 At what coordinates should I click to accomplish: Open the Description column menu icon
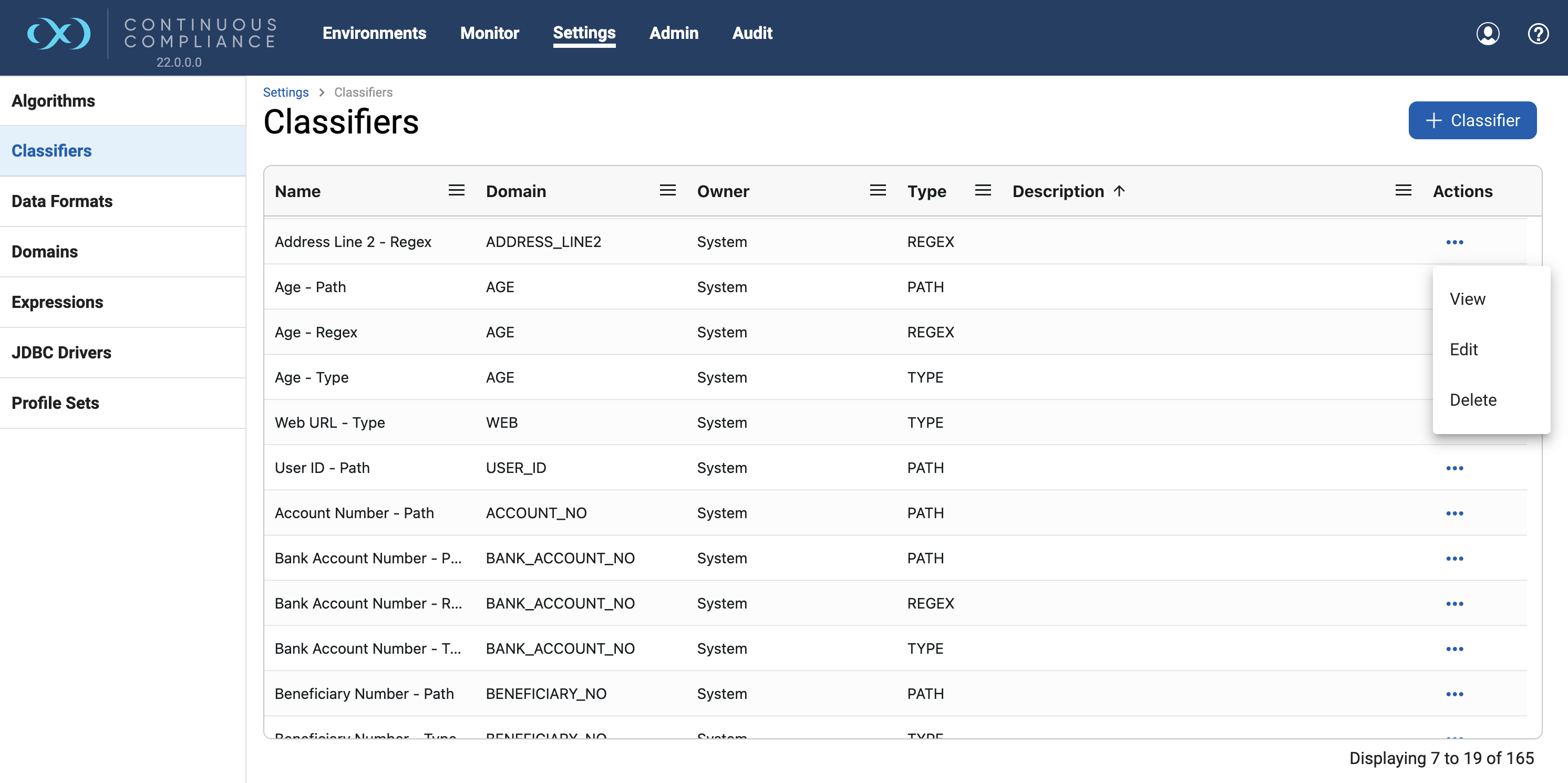click(x=1403, y=191)
